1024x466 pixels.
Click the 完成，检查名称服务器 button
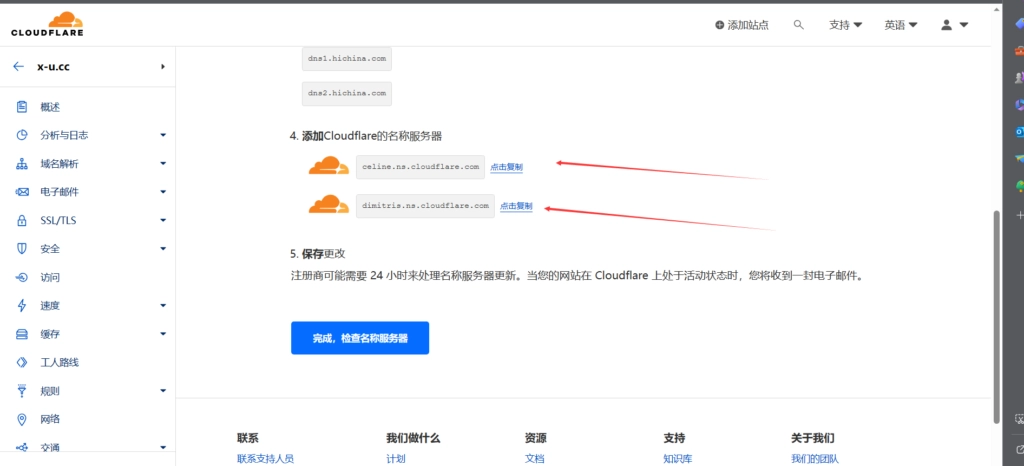(360, 338)
